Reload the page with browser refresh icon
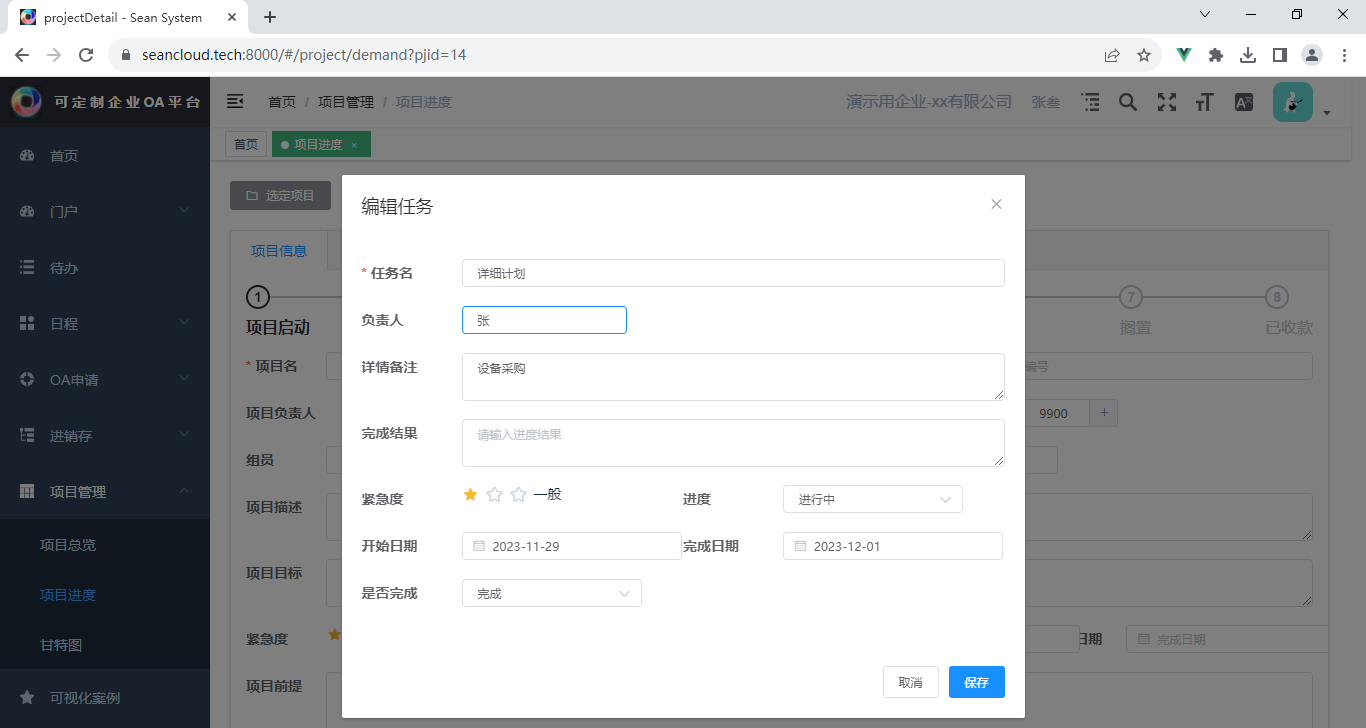The width and height of the screenshot is (1366, 728). click(86, 55)
